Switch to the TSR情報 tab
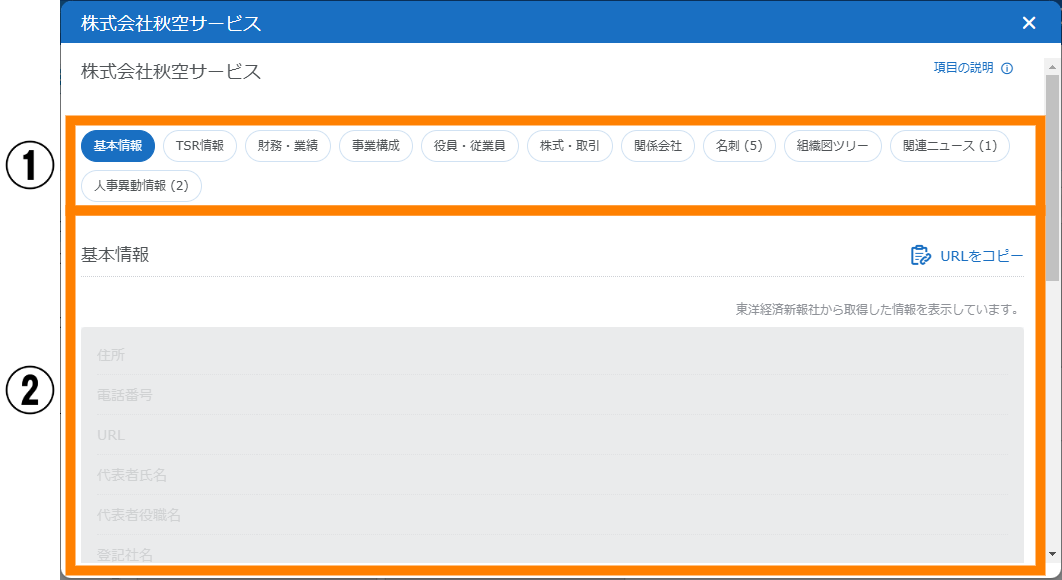 (200, 146)
